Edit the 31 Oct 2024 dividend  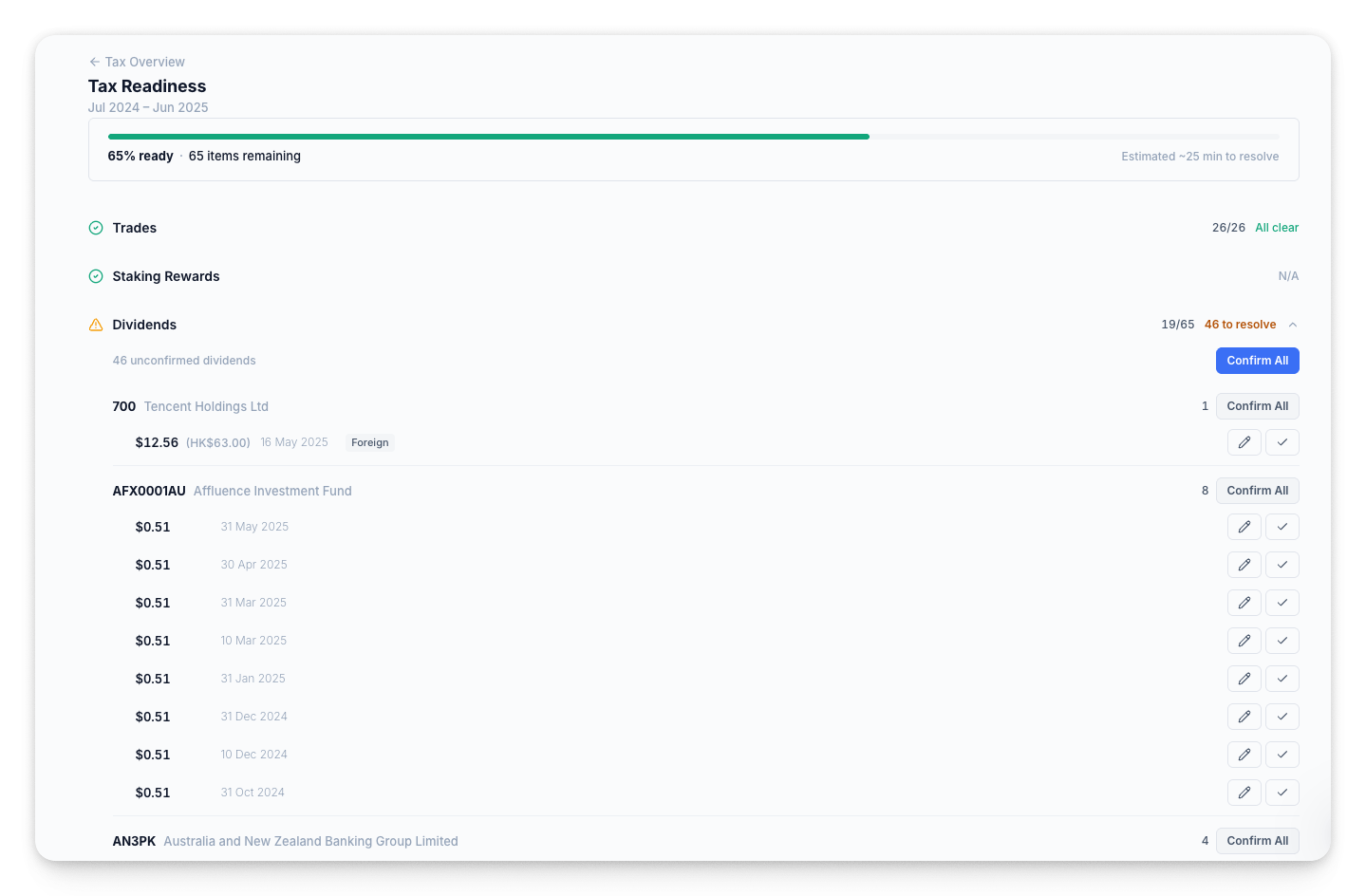point(1244,793)
